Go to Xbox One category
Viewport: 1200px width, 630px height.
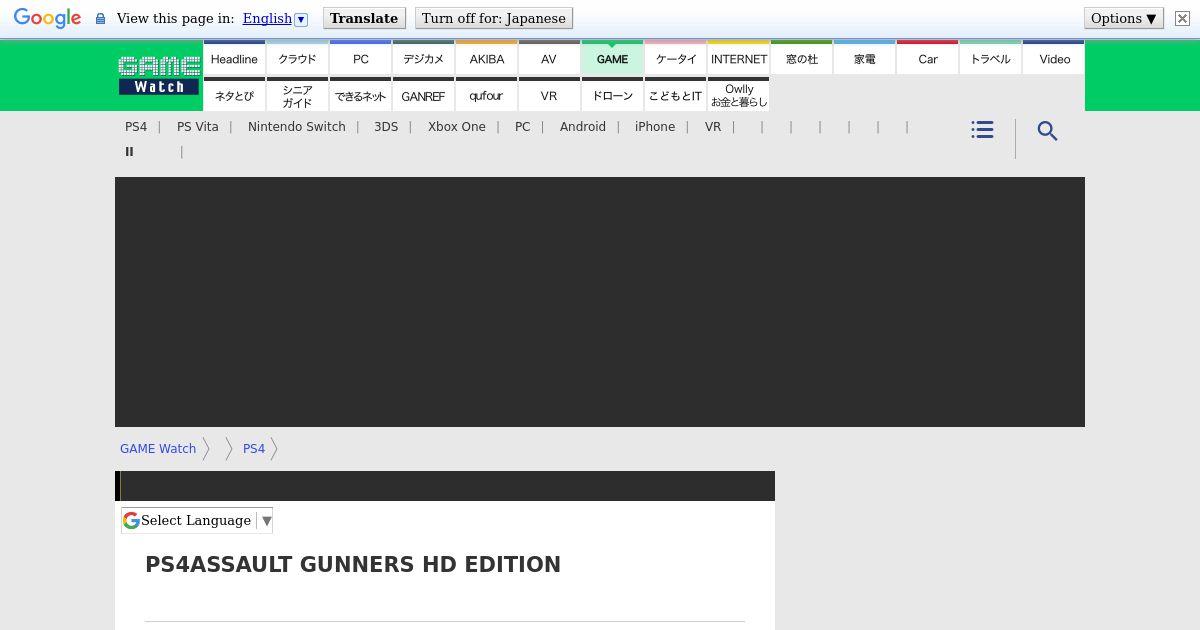(457, 127)
